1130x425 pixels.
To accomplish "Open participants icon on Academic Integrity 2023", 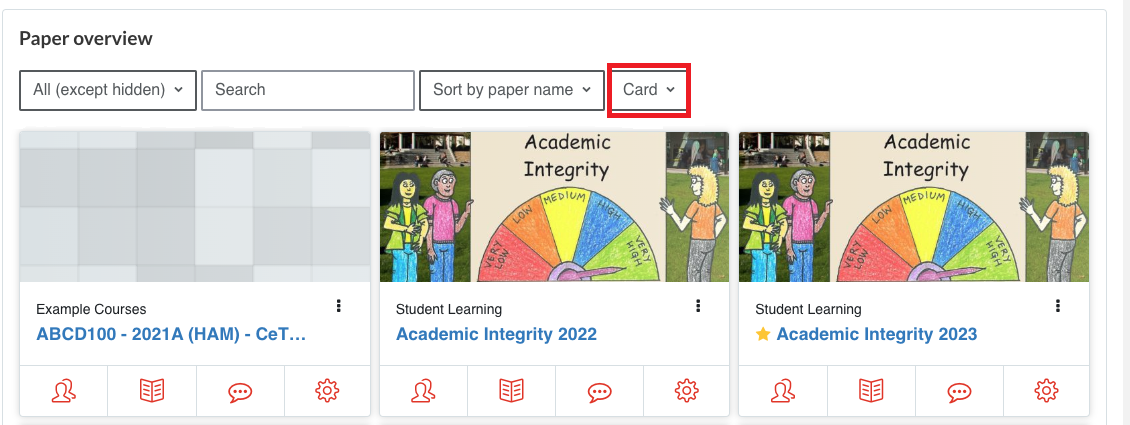I will [783, 391].
